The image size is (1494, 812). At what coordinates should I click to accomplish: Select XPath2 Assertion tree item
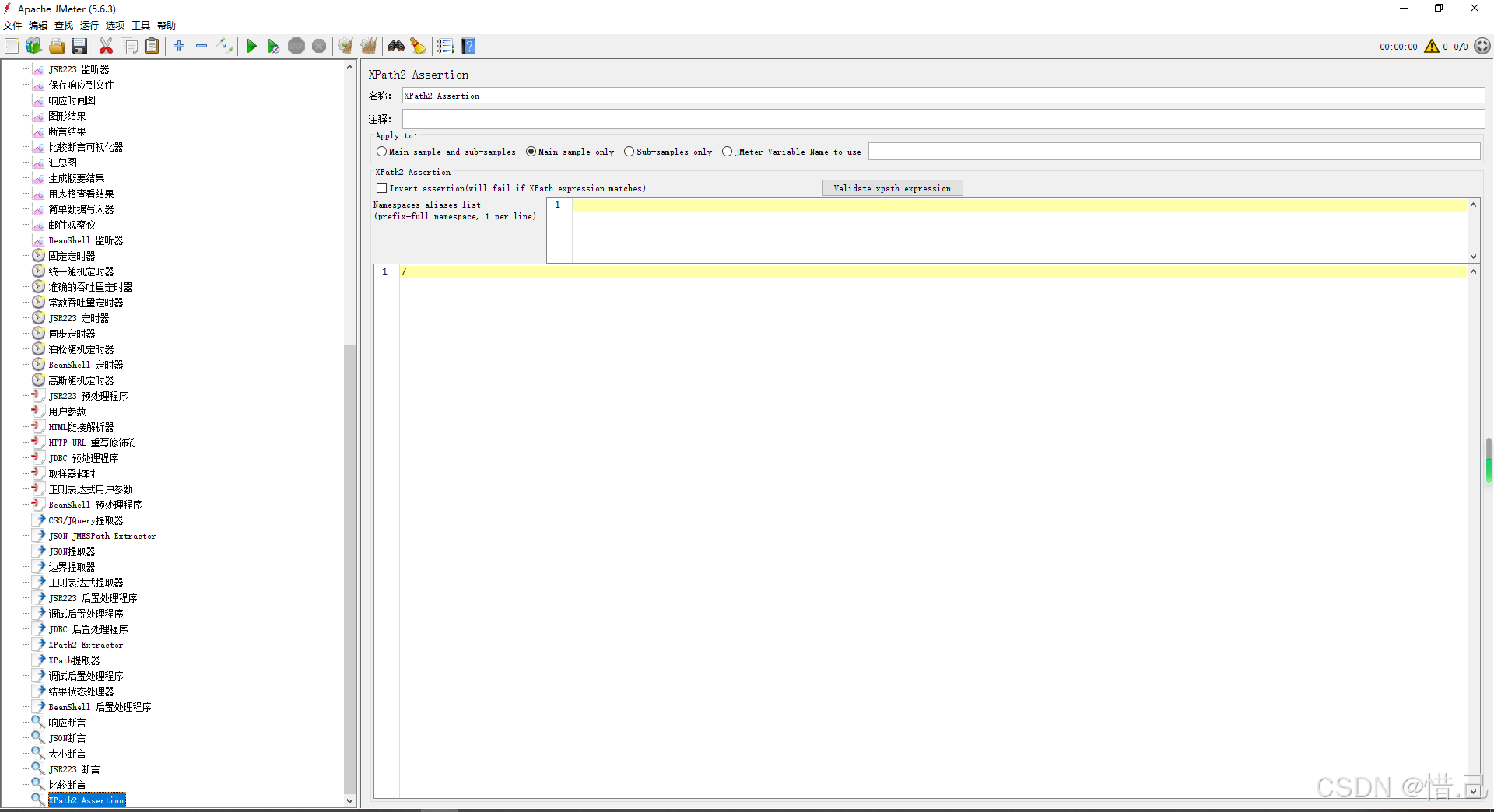86,800
